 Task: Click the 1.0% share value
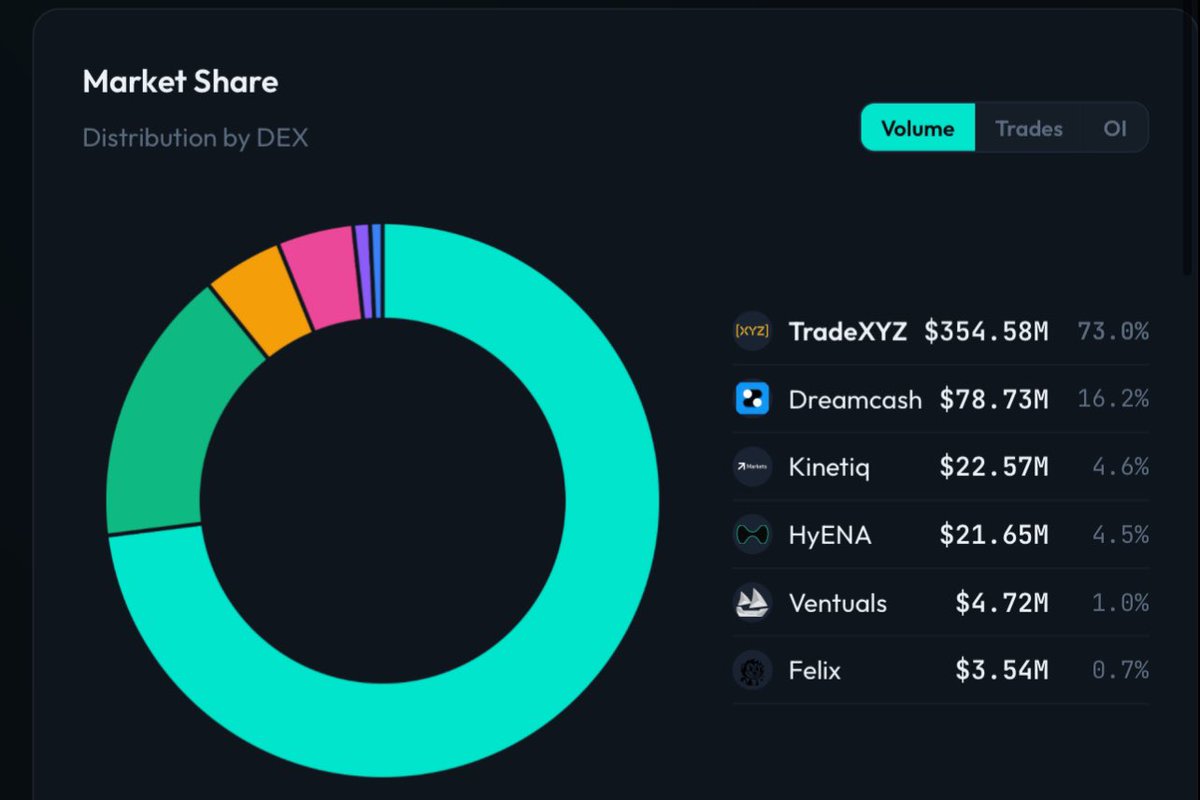[x=1120, y=603]
